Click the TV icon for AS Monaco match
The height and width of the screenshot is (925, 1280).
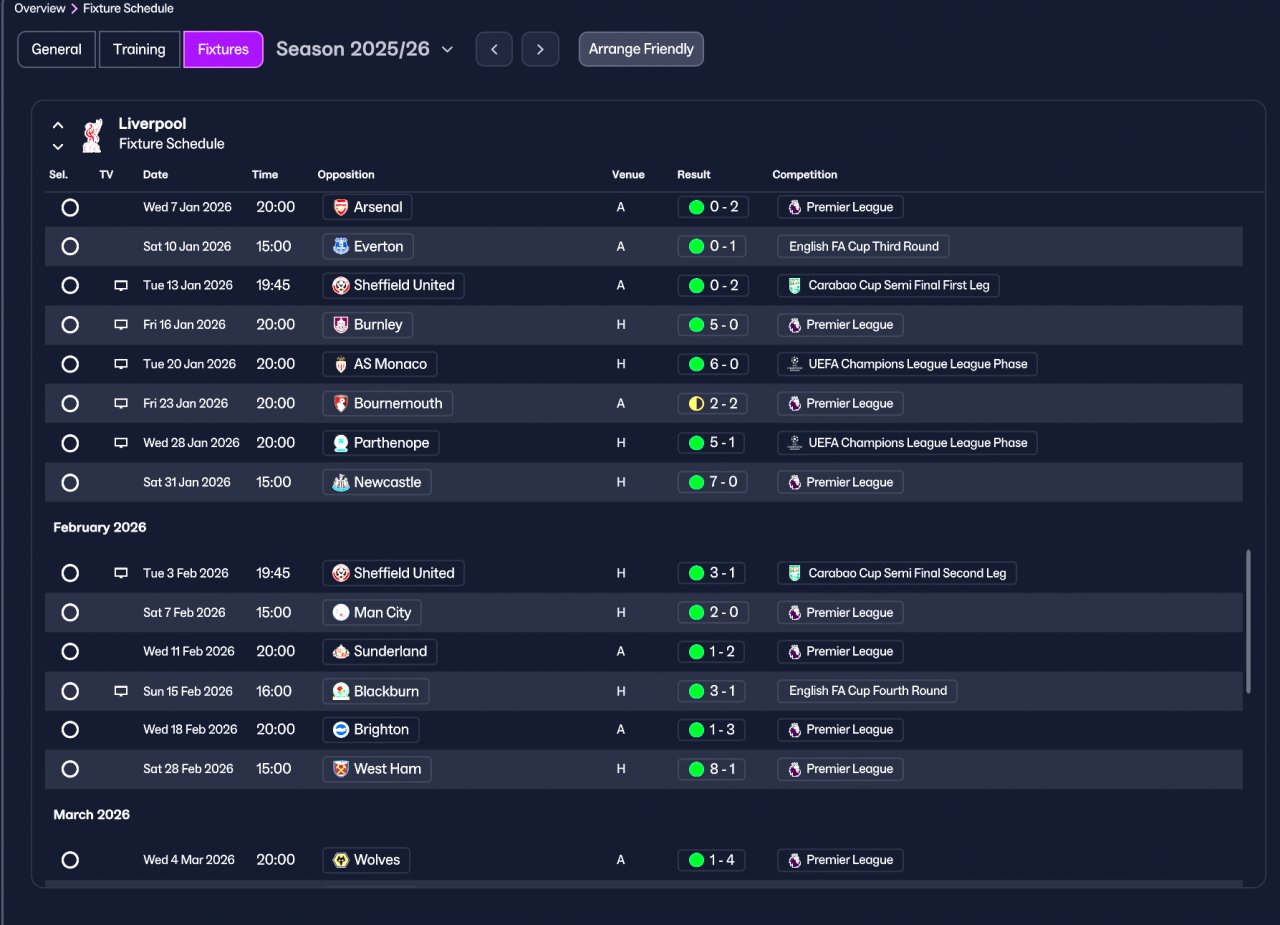pos(121,364)
